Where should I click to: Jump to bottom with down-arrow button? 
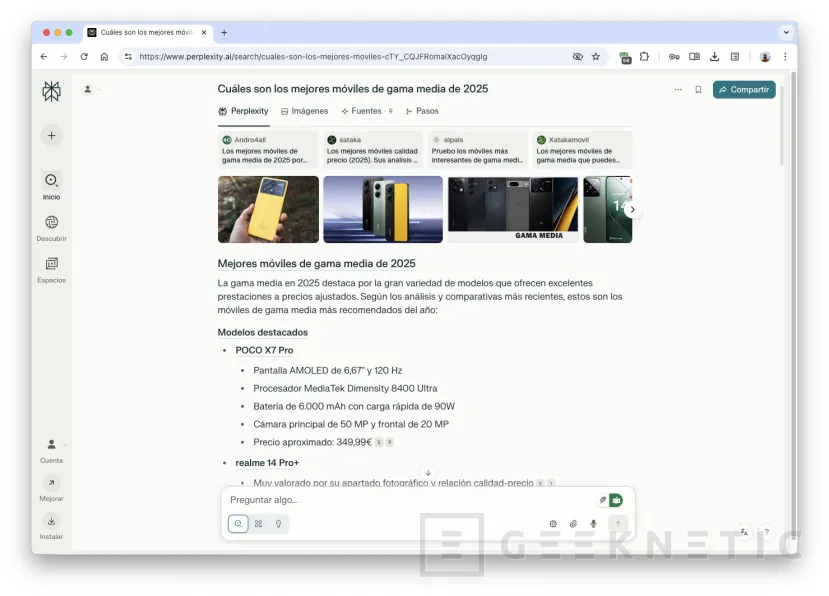click(x=428, y=473)
